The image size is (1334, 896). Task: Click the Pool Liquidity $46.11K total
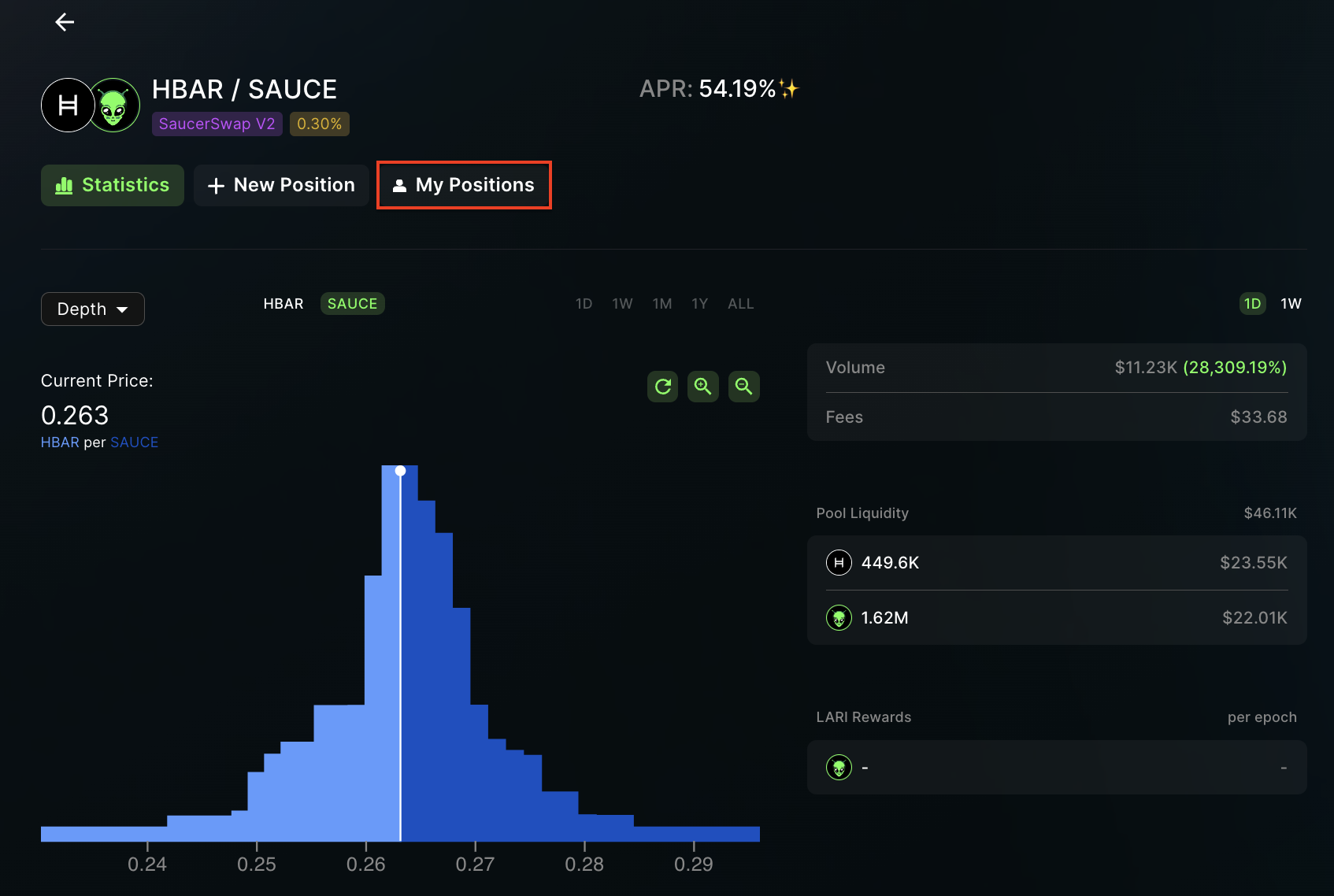1270,513
